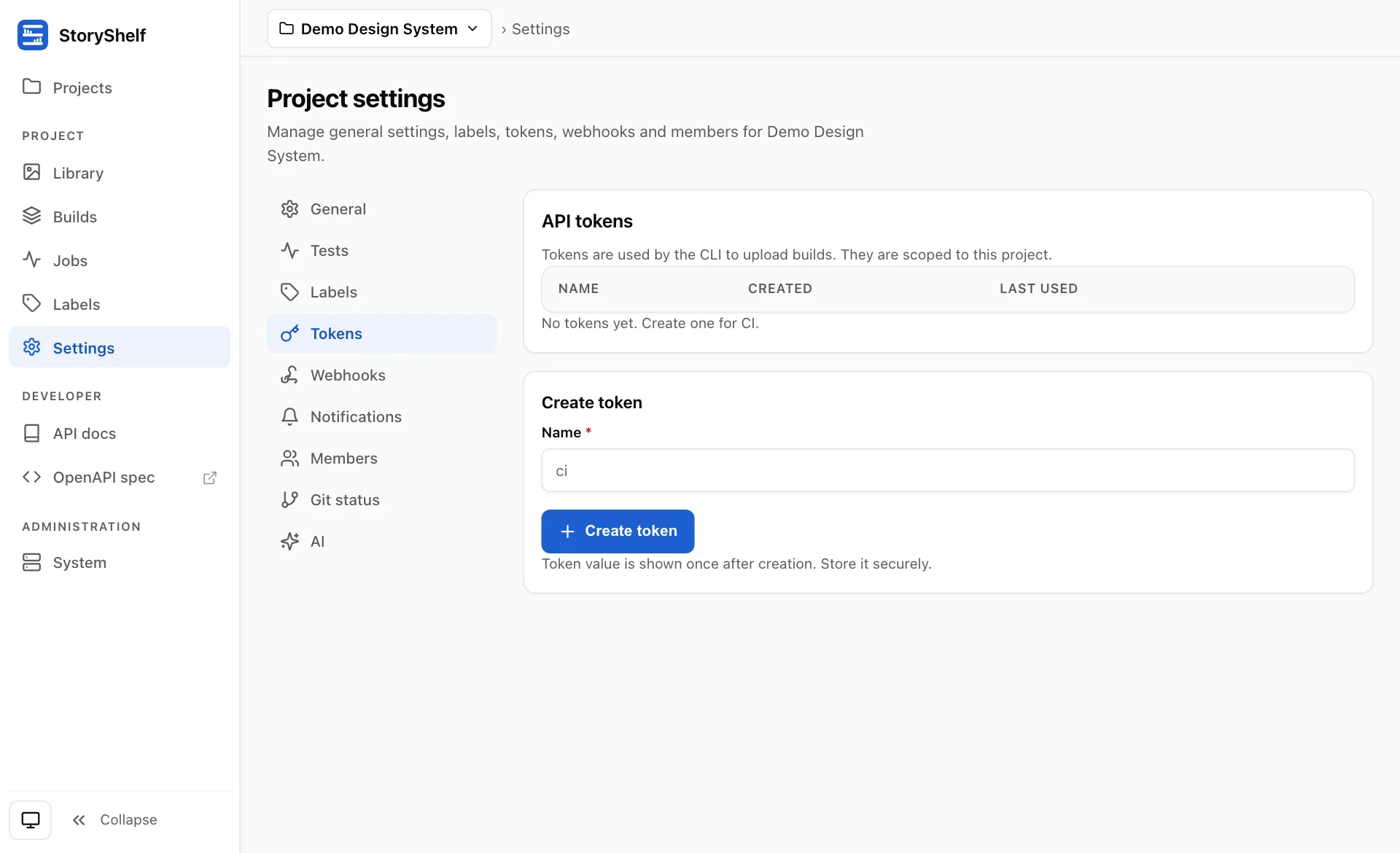Click the 'No tokens yet. Create one for CI.' text

650,323
